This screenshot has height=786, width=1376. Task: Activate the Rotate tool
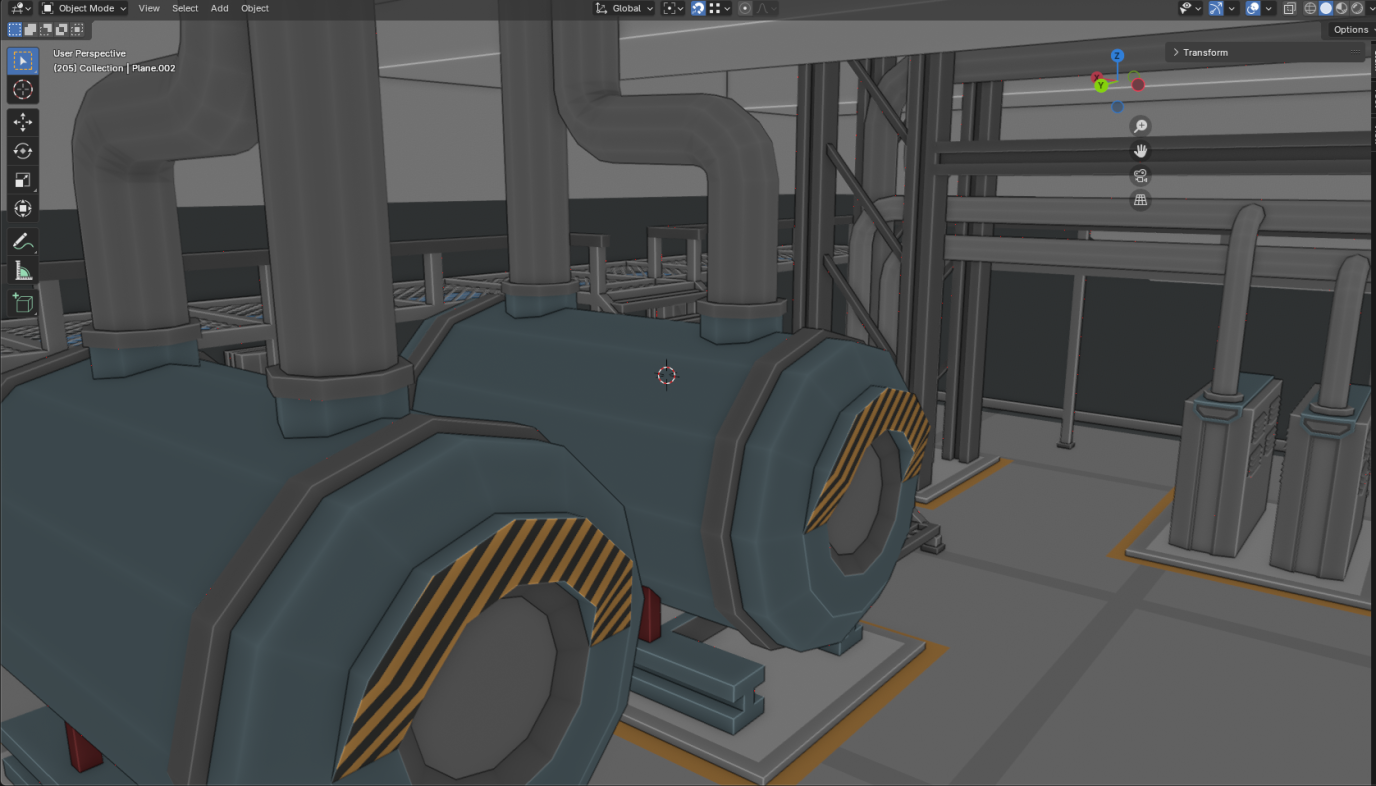(22, 151)
